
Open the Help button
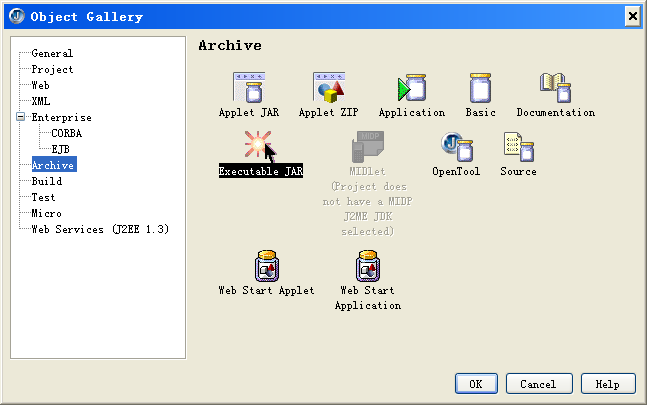click(608, 384)
